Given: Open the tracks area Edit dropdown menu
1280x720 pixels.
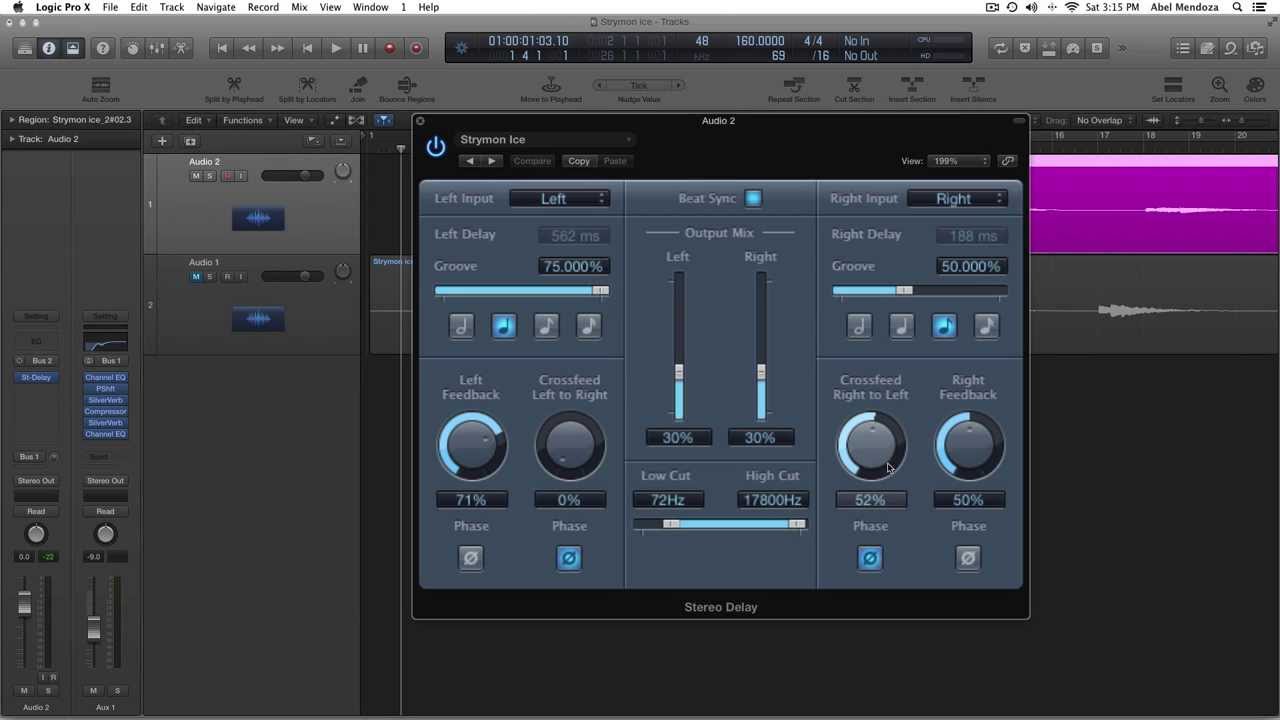Looking at the screenshot, I should pyautogui.click(x=198, y=120).
